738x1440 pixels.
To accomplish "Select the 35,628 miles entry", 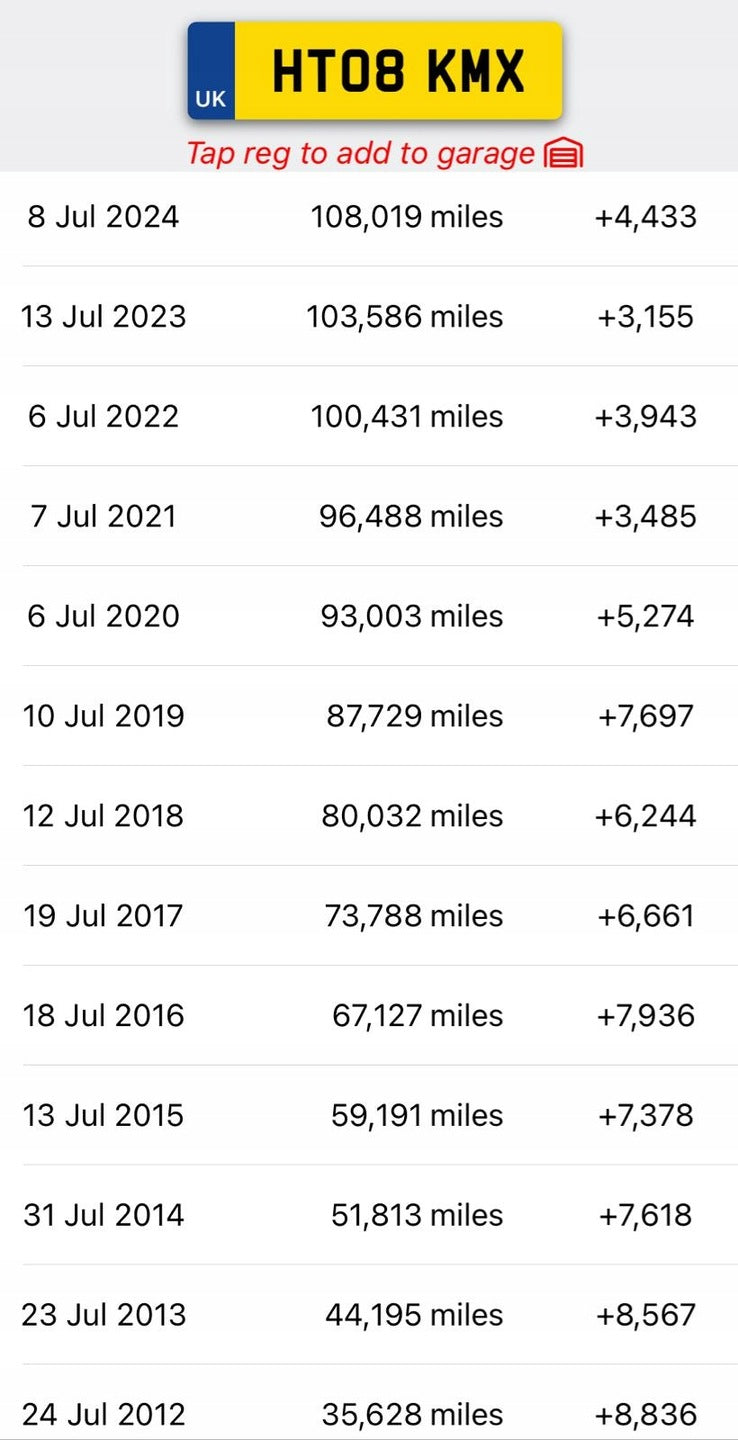I will click(412, 1414).
